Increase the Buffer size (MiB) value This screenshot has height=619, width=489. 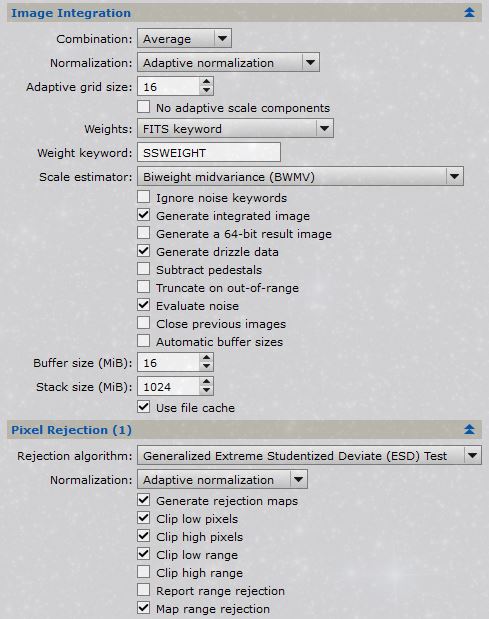[x=206, y=358]
